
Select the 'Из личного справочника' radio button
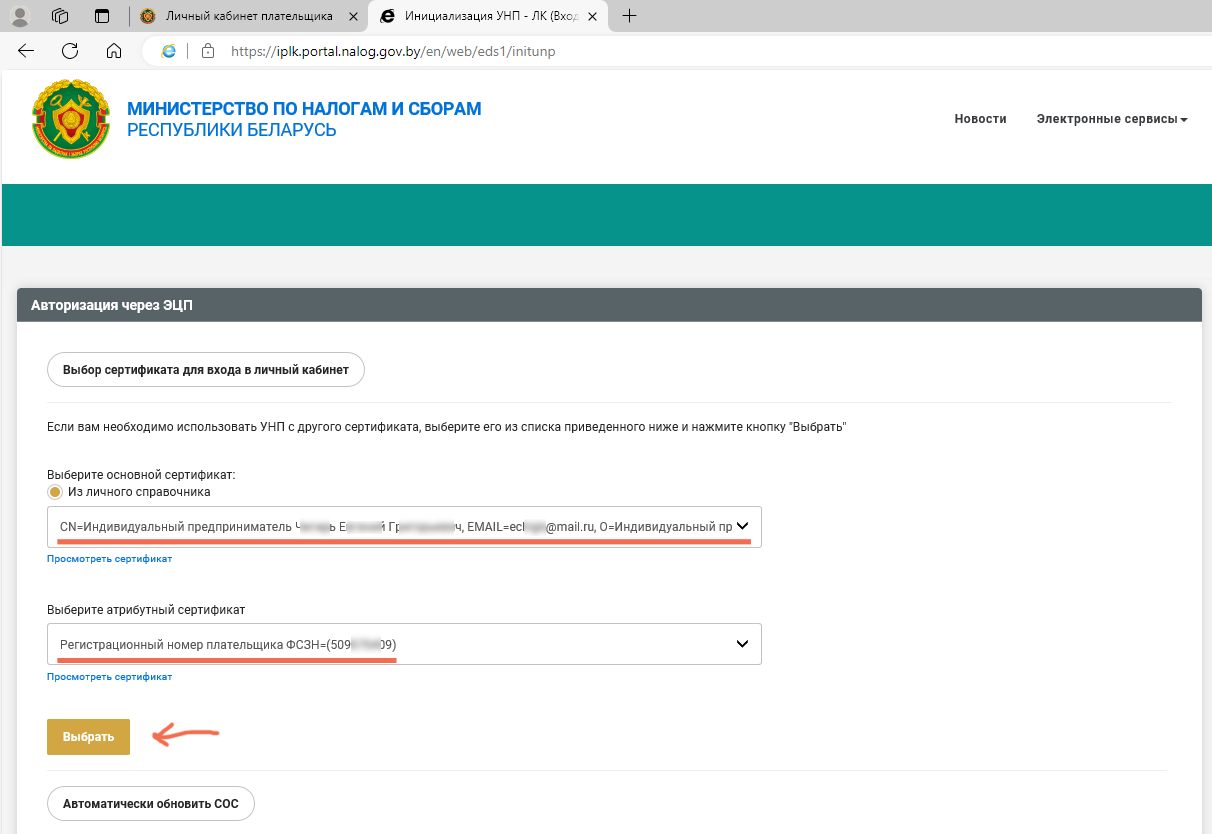(55, 492)
